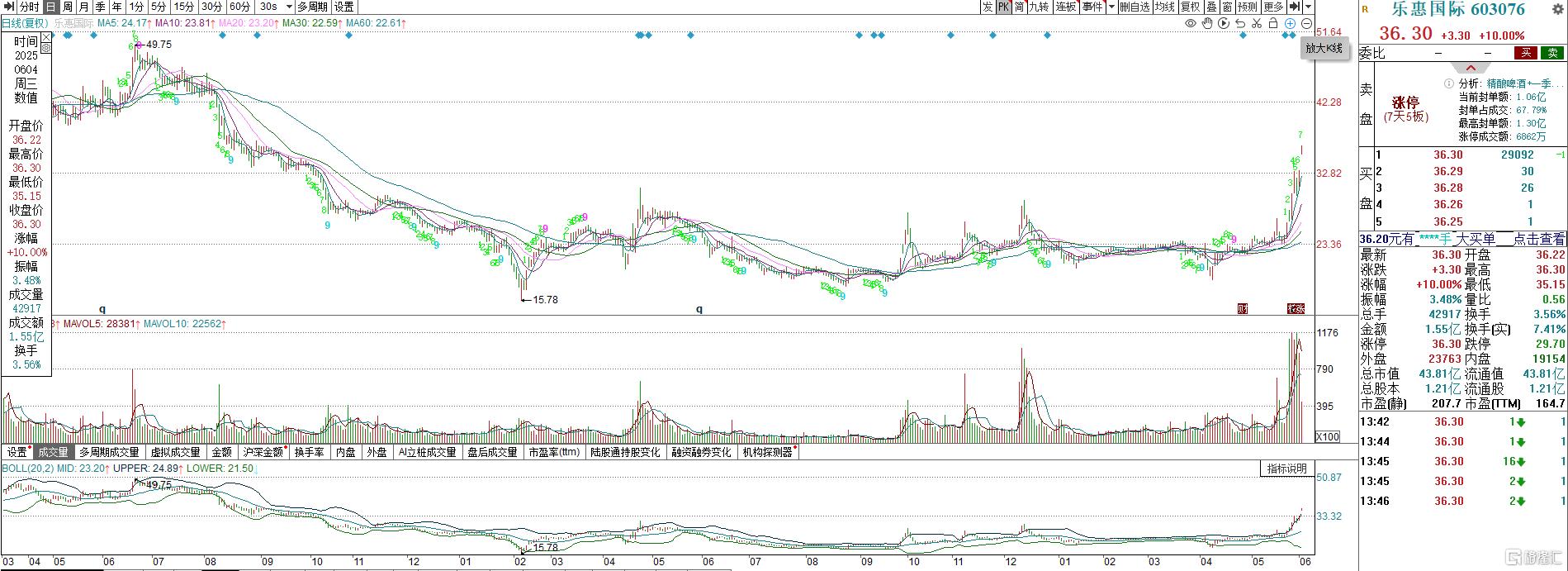The image size is (1568, 571).
Task: Select the 成交量 indicator tab
Action: tap(54, 453)
